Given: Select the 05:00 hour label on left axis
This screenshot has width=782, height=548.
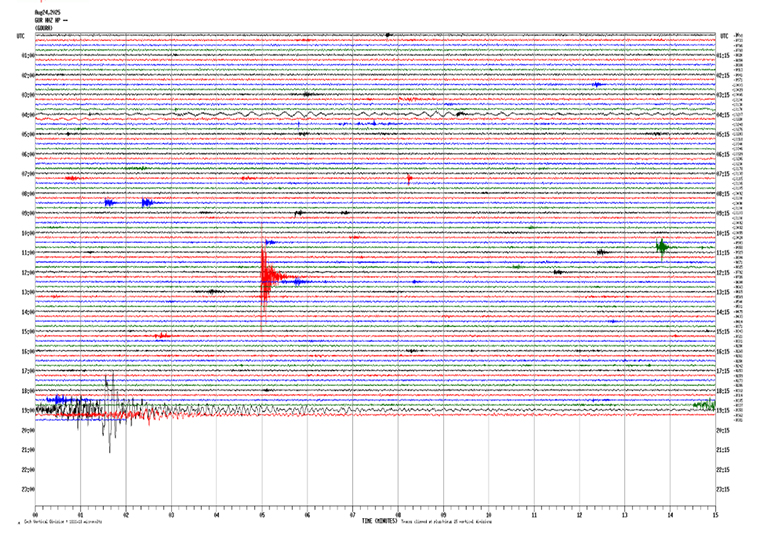Looking at the screenshot, I should (x=28, y=134).
